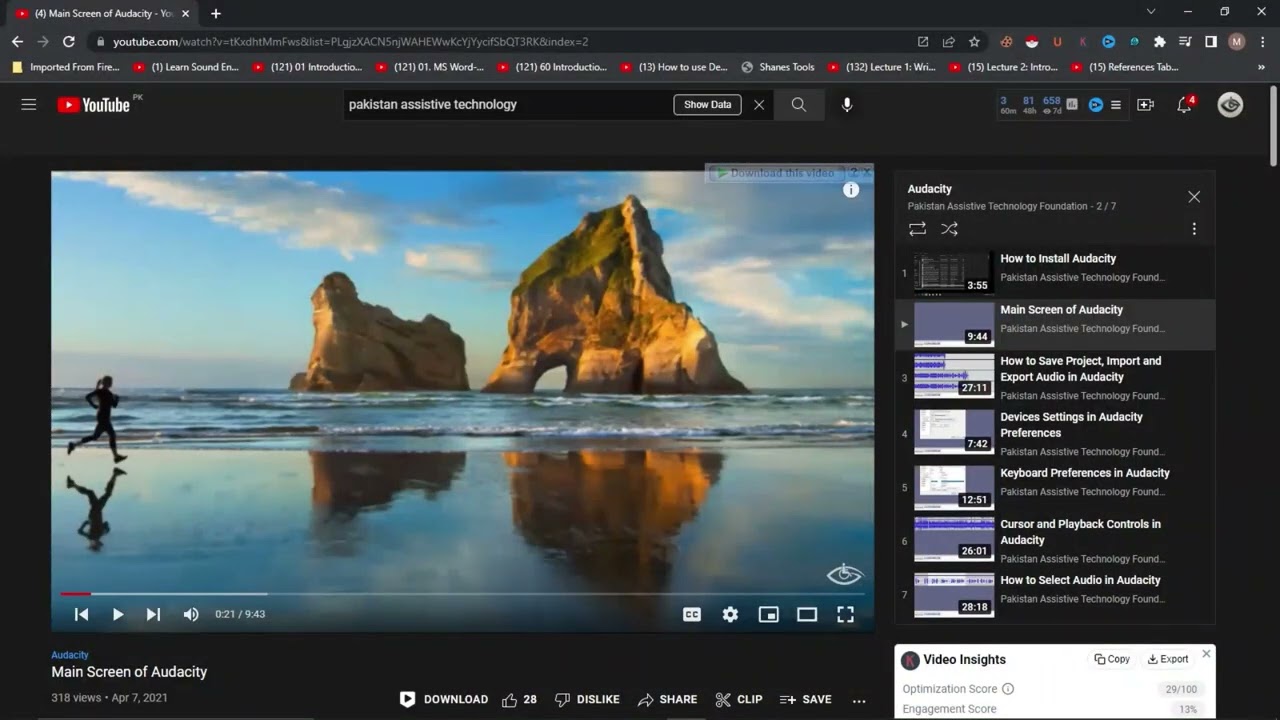Toggle playlist loop

[x=917, y=229]
